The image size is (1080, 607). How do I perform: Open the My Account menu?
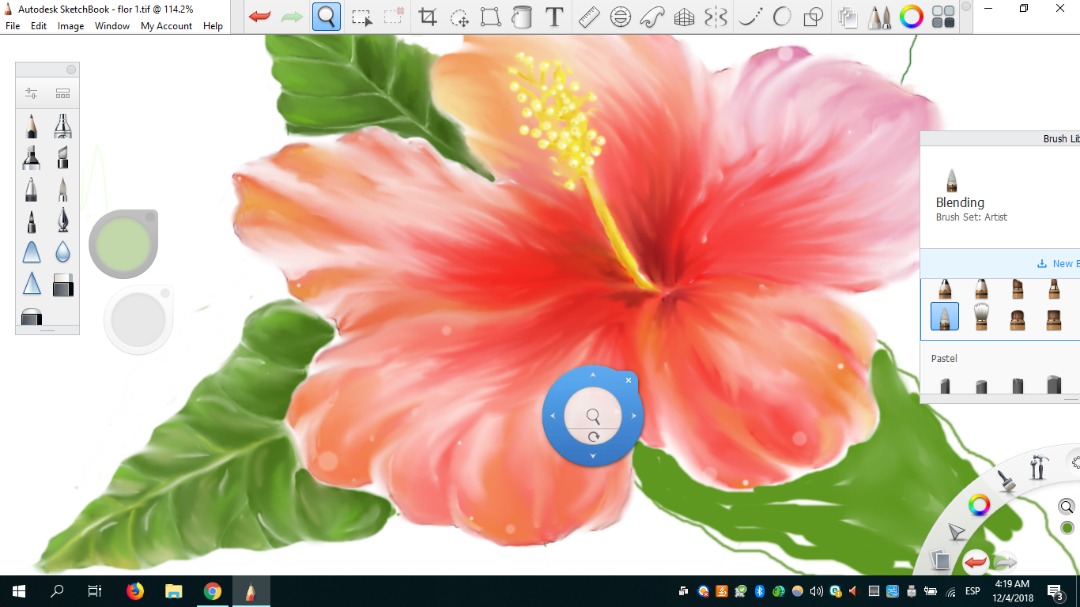point(166,26)
